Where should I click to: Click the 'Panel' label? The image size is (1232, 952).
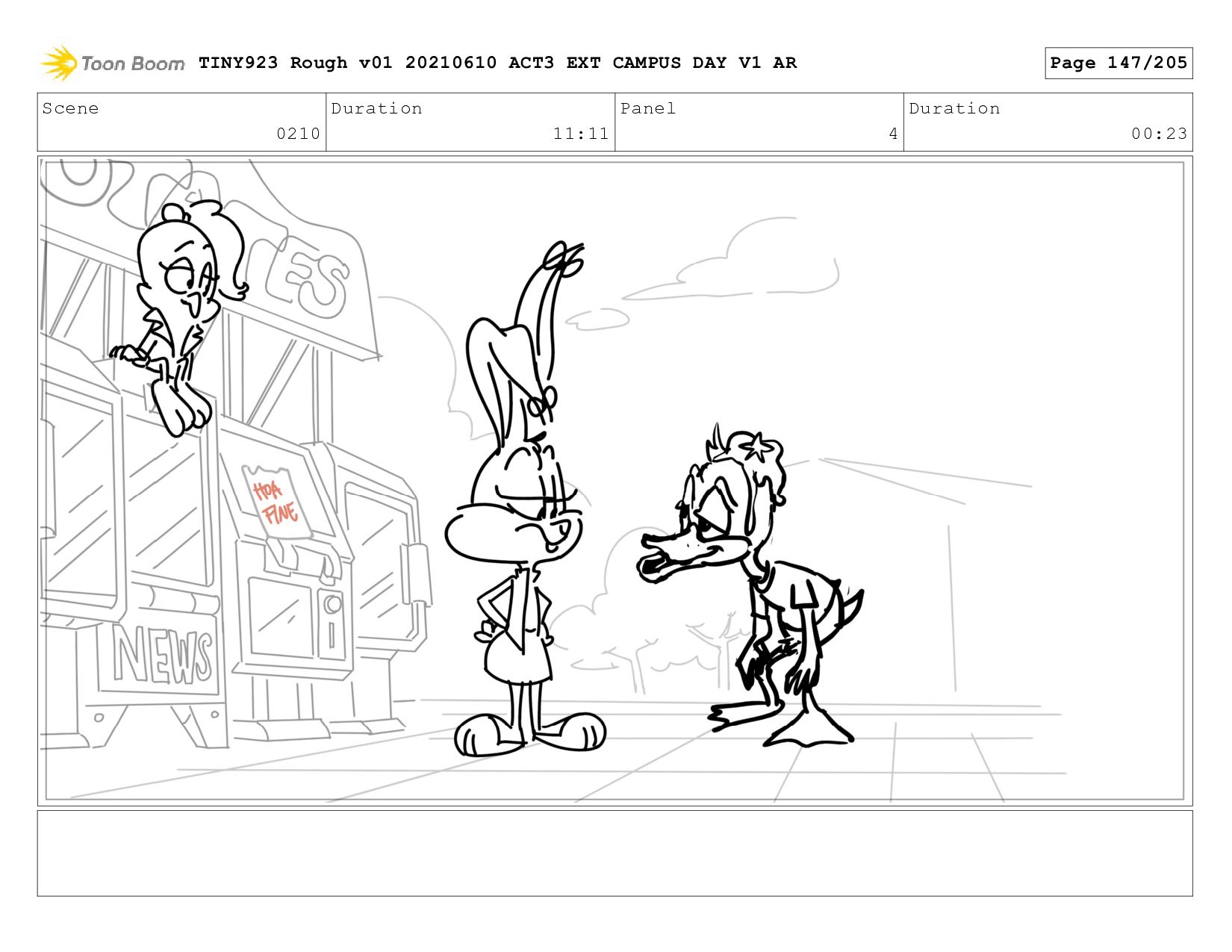[x=648, y=108]
